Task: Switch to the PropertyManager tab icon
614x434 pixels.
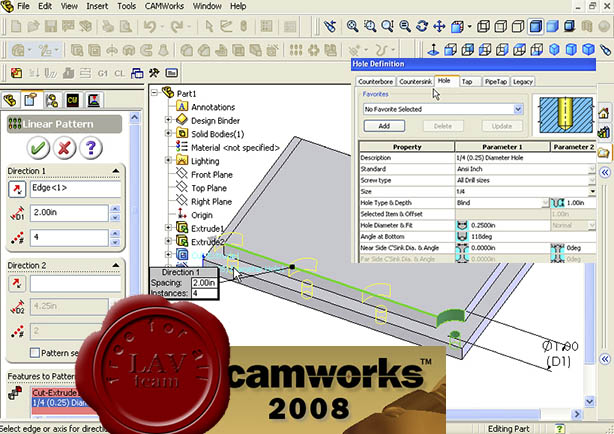Action: coord(31,100)
